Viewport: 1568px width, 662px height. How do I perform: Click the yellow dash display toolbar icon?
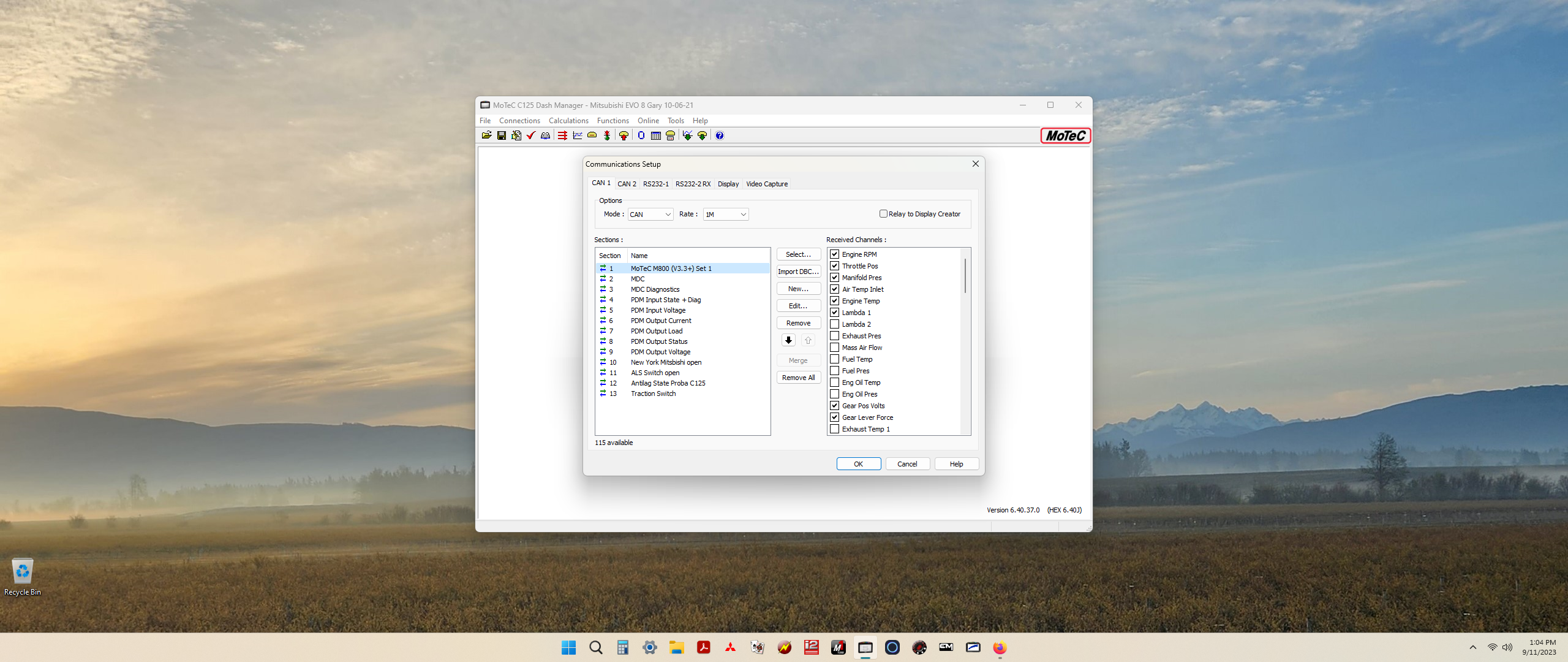point(592,135)
